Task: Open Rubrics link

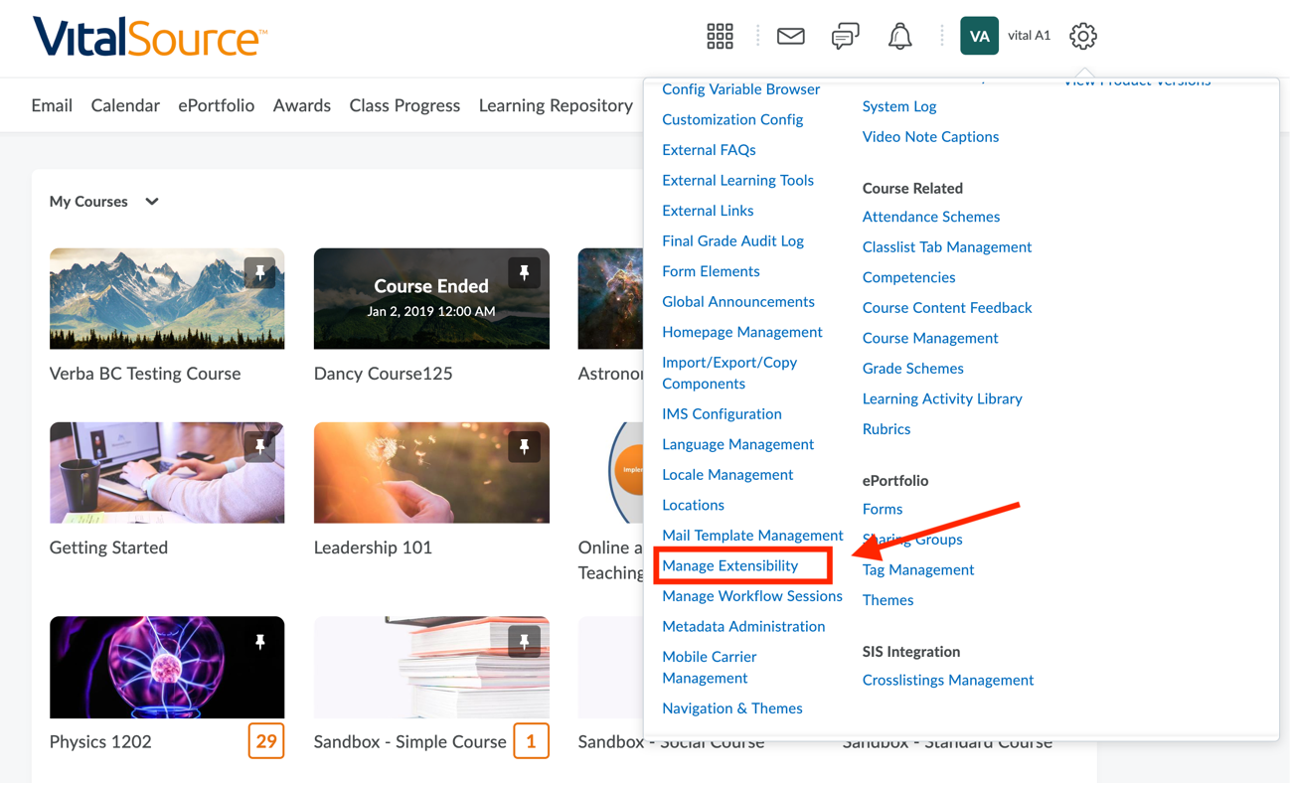Action: (x=887, y=429)
